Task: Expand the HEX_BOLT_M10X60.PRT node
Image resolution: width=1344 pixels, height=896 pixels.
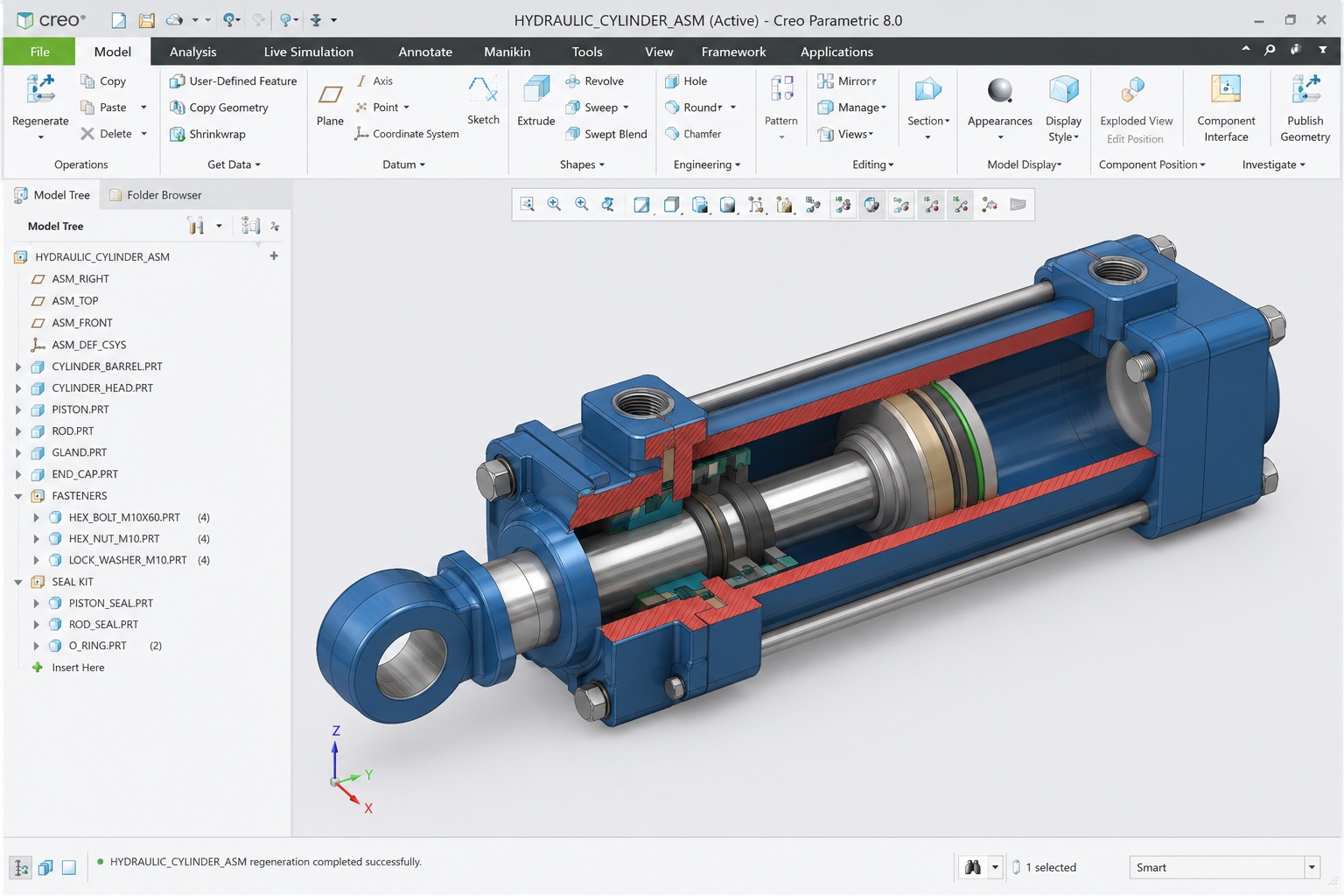Action: (x=36, y=517)
